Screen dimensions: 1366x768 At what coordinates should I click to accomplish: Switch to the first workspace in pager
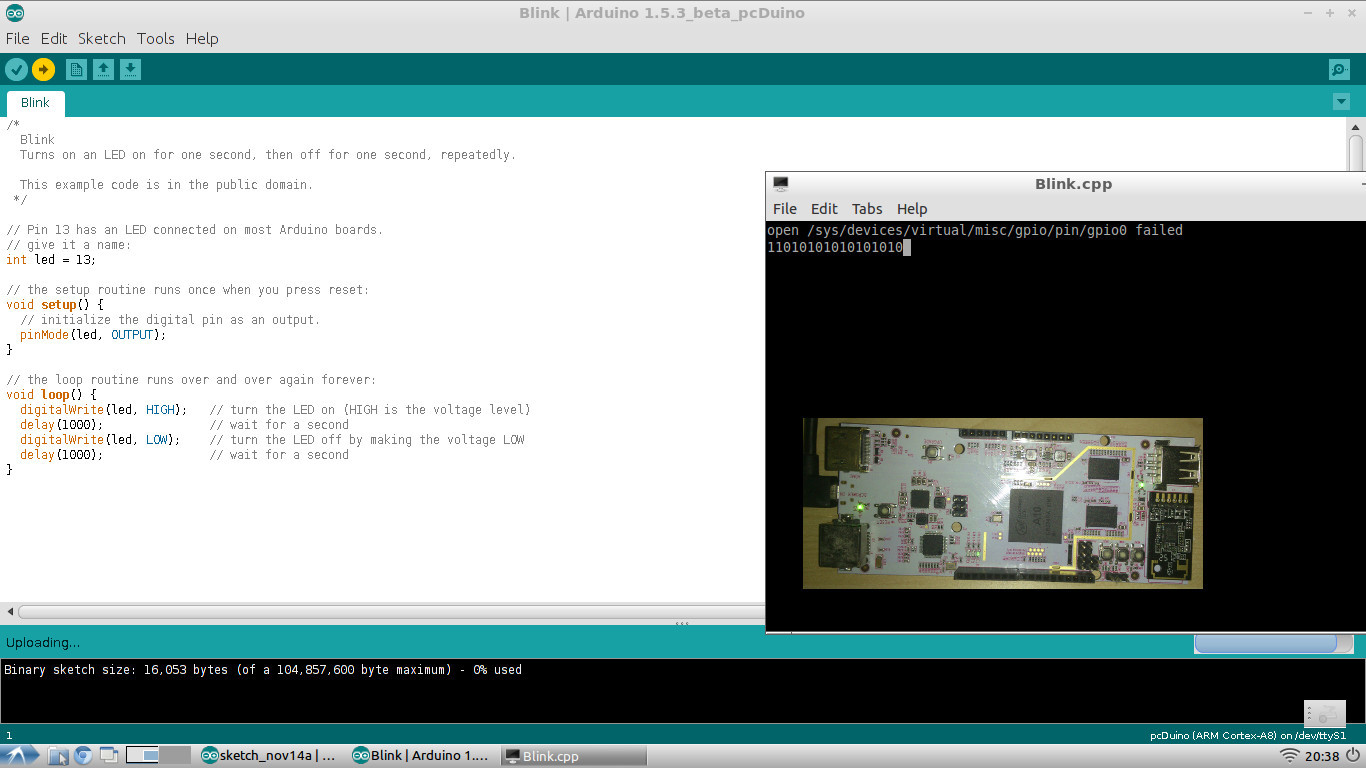pyautogui.click(x=142, y=755)
